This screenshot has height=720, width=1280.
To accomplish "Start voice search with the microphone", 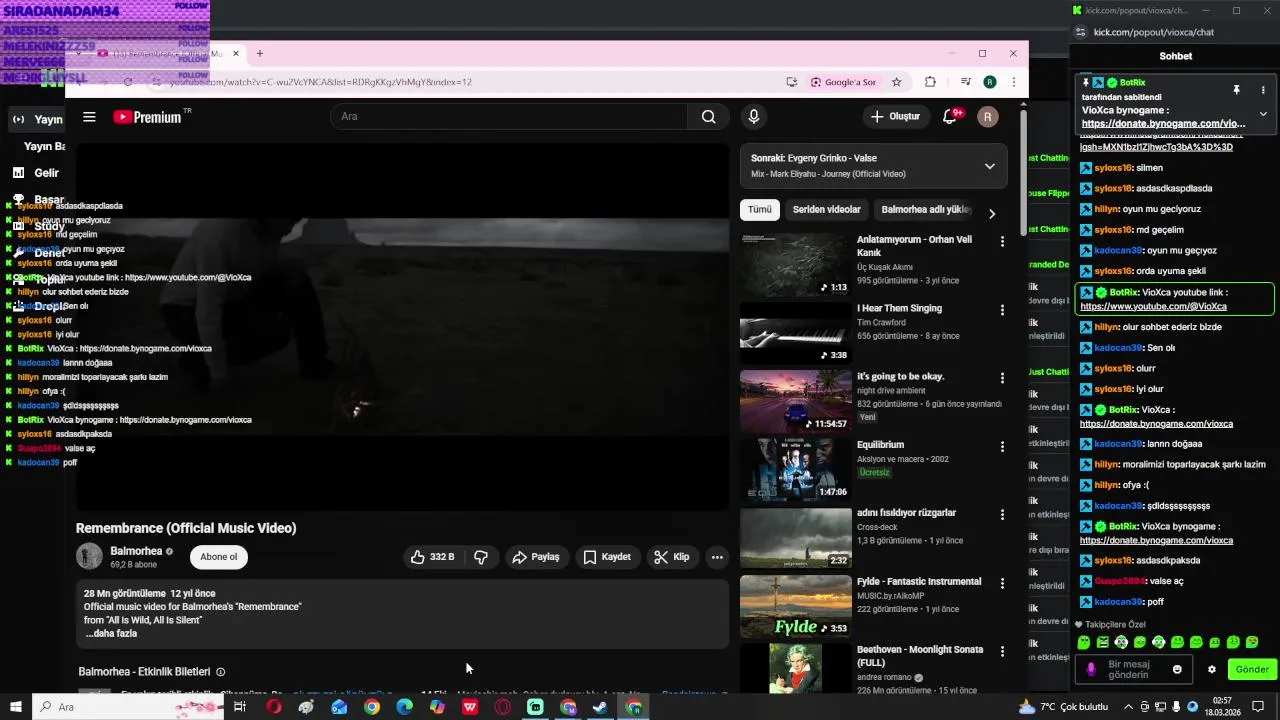I will (x=754, y=117).
